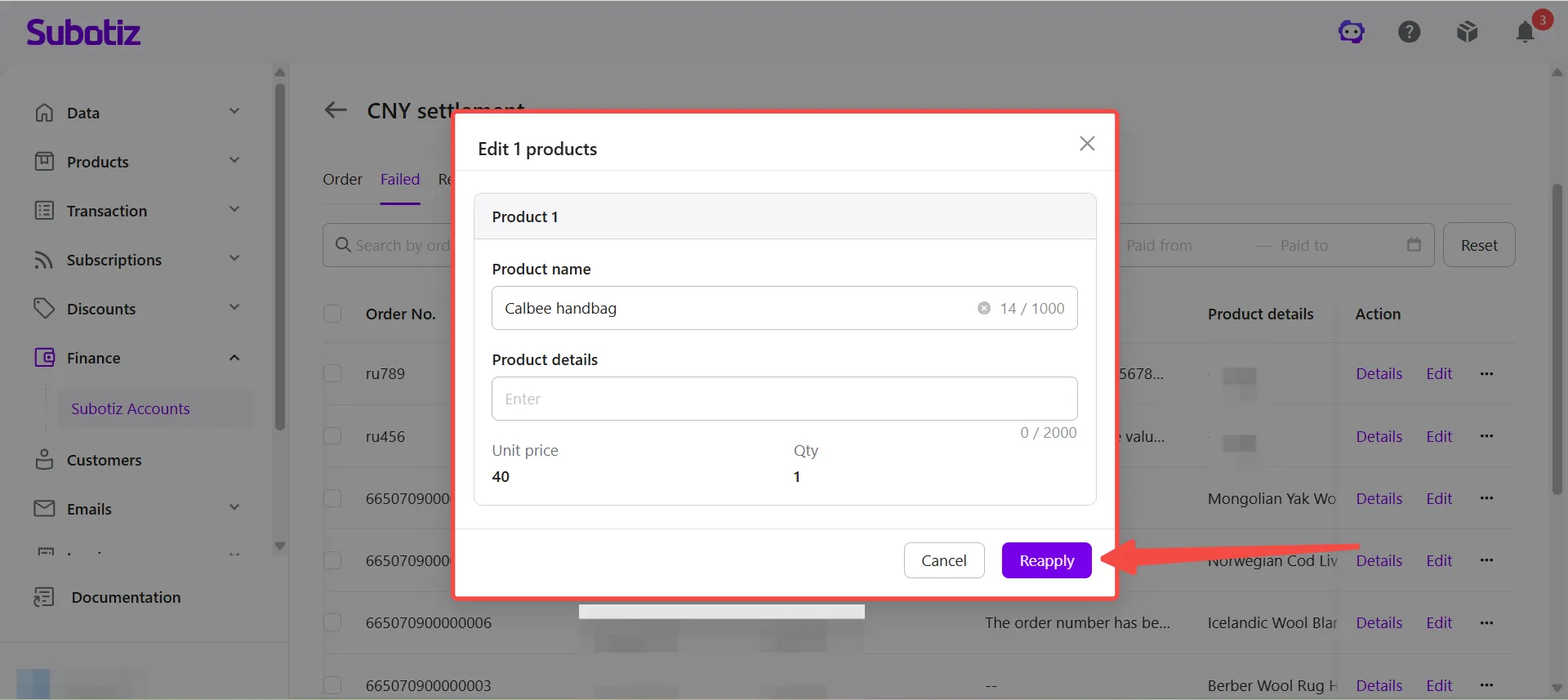This screenshot has width=1568, height=700.
Task: Click the Emails envelope icon in sidebar
Action: coord(44,509)
